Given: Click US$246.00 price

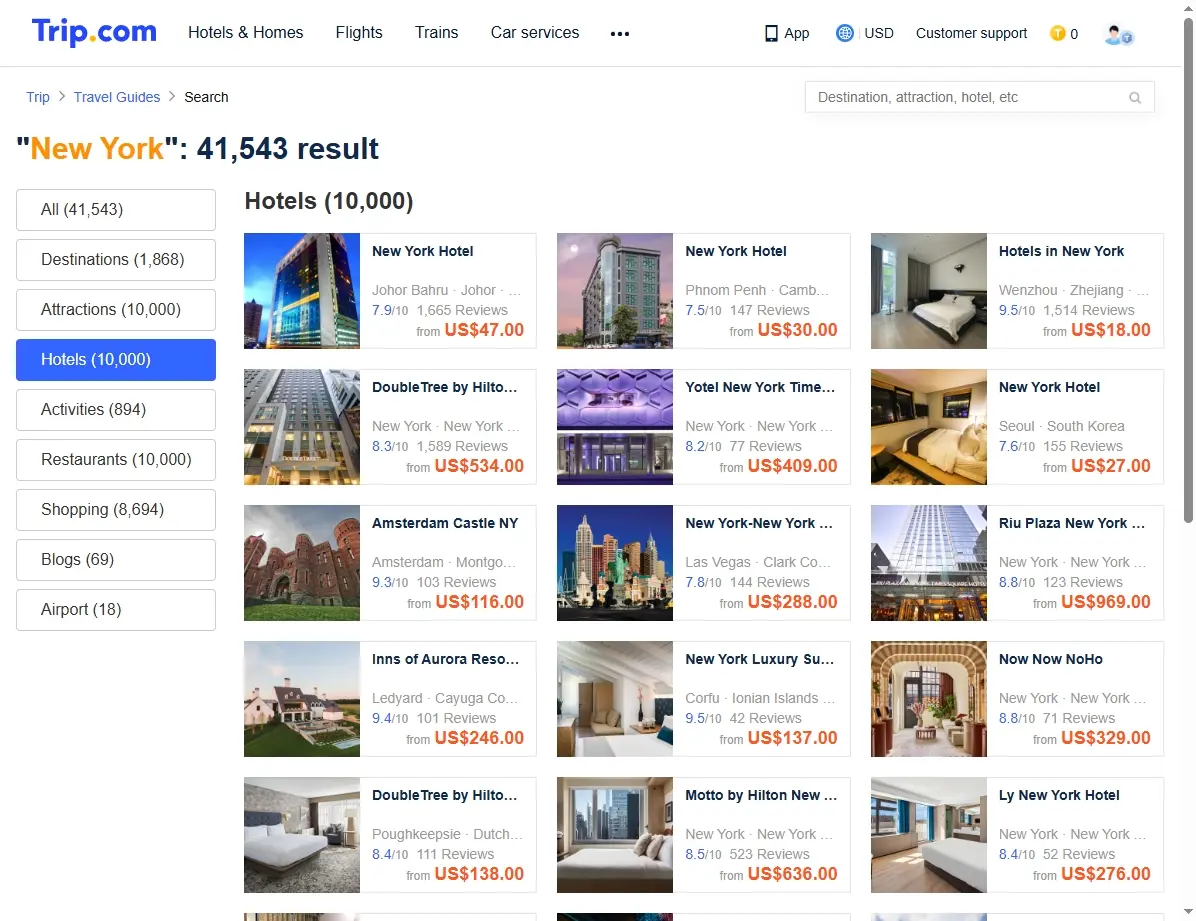Looking at the screenshot, I should (x=479, y=739).
